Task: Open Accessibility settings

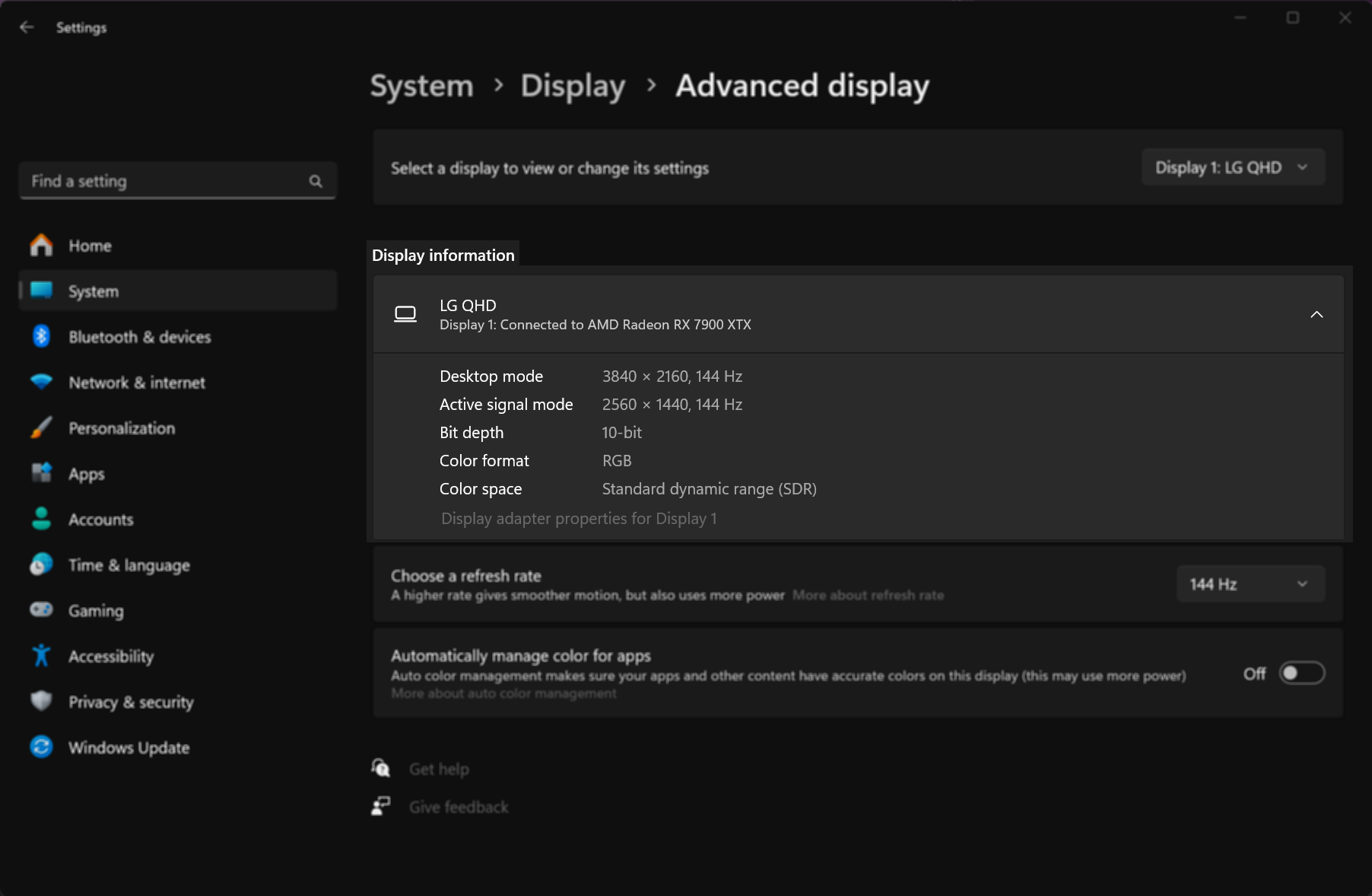Action: [x=40, y=656]
